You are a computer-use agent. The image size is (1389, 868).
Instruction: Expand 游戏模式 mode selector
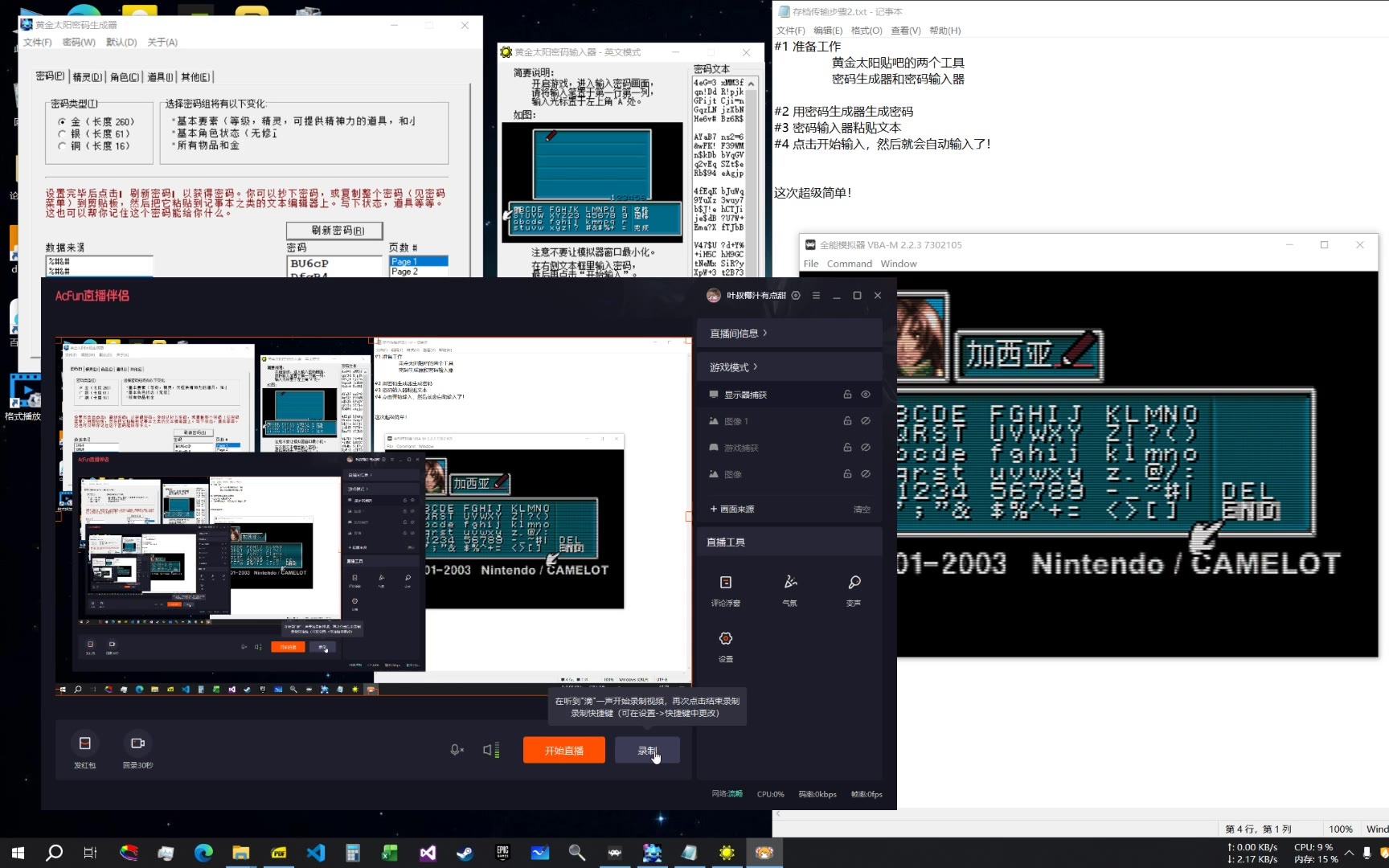point(733,367)
